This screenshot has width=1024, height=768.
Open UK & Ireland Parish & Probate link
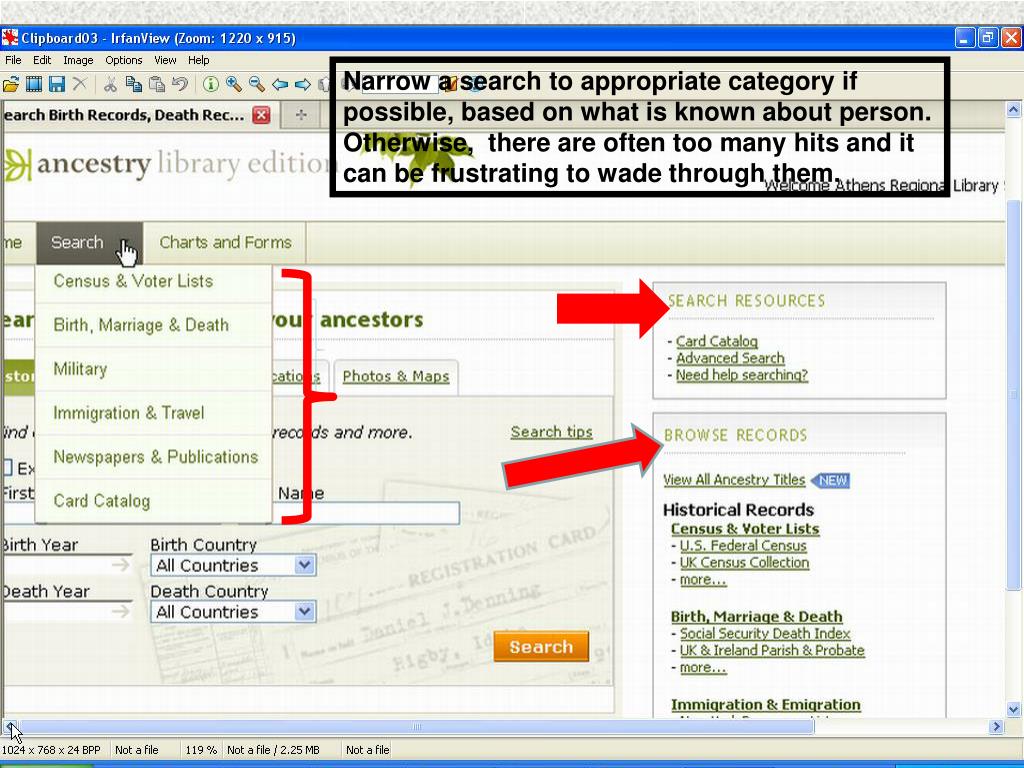click(772, 651)
